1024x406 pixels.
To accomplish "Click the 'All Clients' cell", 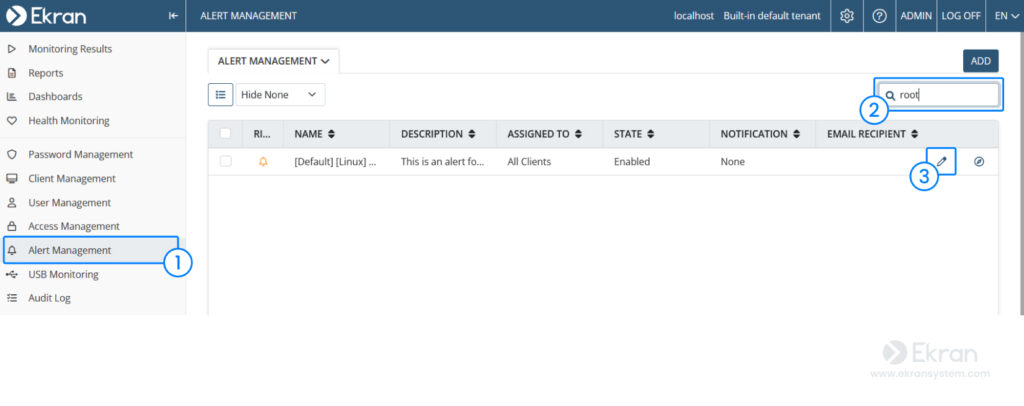I will [x=529, y=161].
